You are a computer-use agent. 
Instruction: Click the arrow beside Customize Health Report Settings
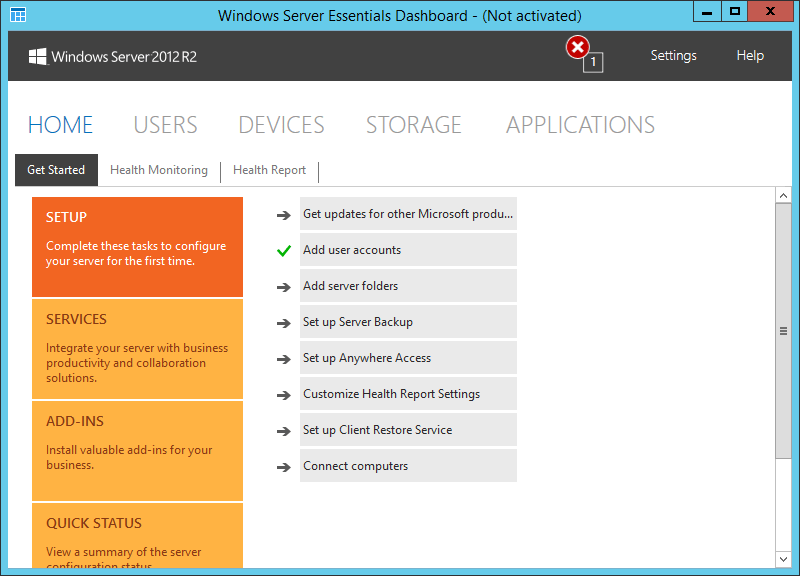pyautogui.click(x=283, y=393)
